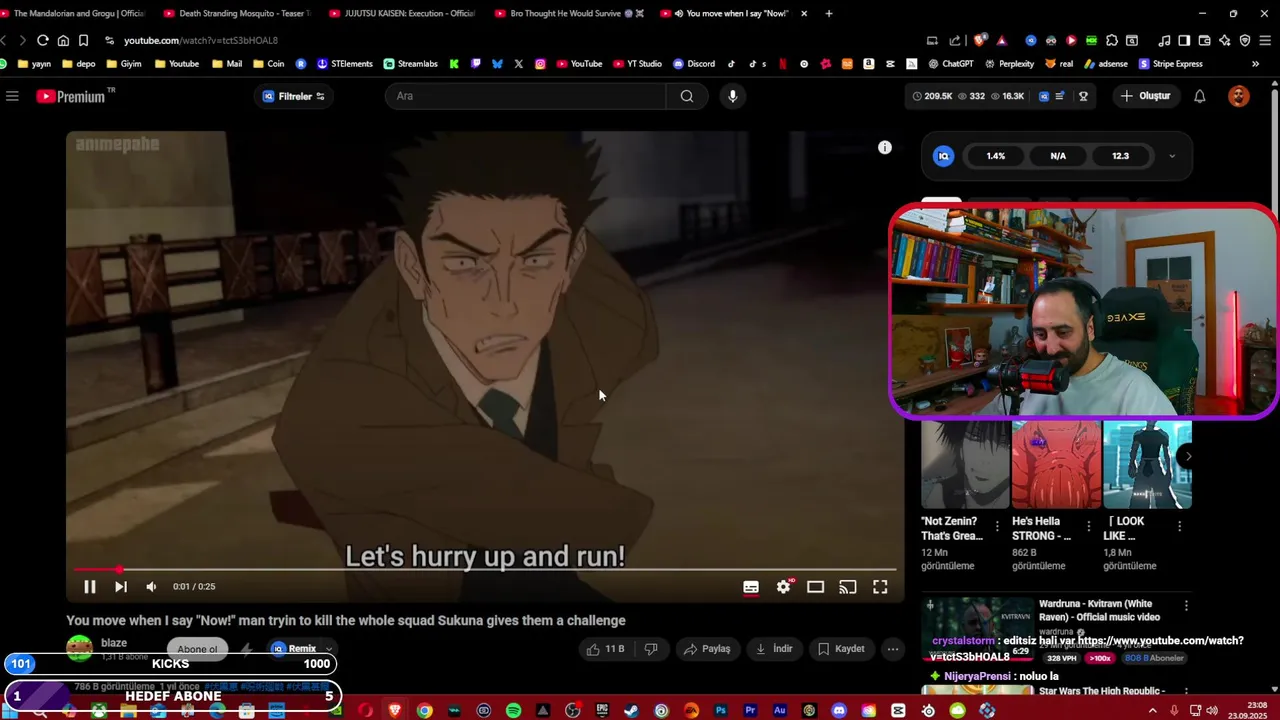Open Wardruna Kvitravn video title
Screen dimensions: 1280x720
(1099, 610)
